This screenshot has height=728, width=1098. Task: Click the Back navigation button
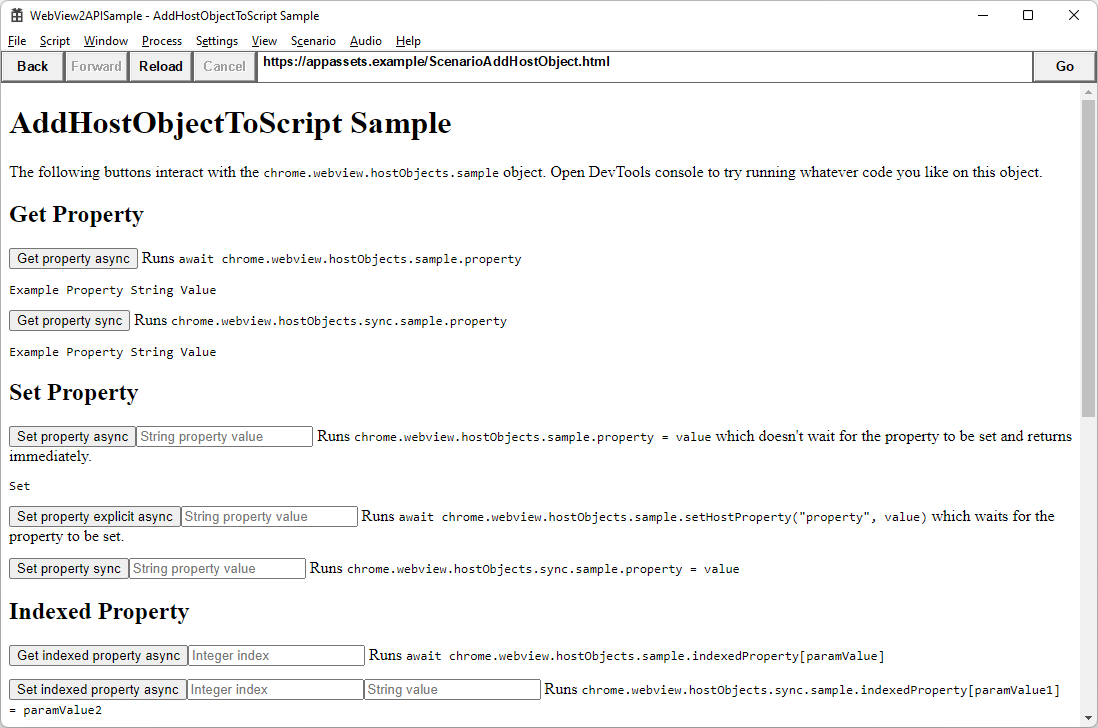click(x=32, y=66)
